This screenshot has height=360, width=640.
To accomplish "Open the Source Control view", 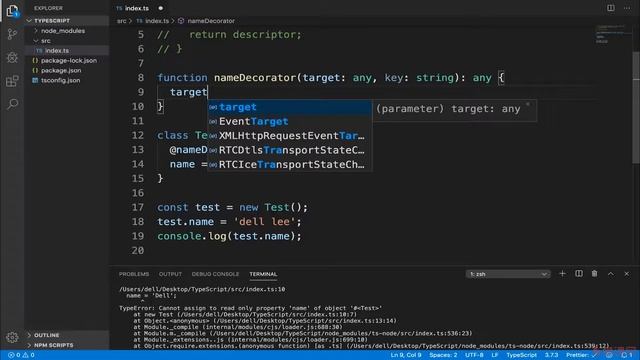I will [x=12, y=34].
